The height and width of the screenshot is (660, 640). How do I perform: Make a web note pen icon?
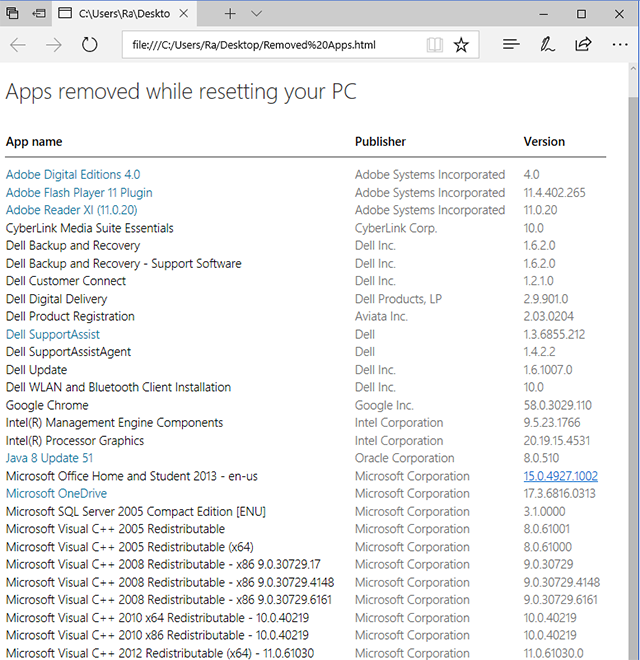coord(547,44)
